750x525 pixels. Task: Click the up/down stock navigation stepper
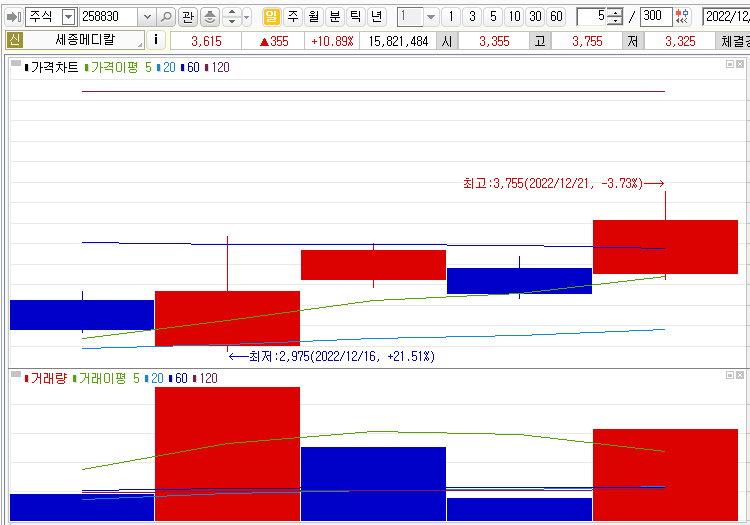click(232, 17)
